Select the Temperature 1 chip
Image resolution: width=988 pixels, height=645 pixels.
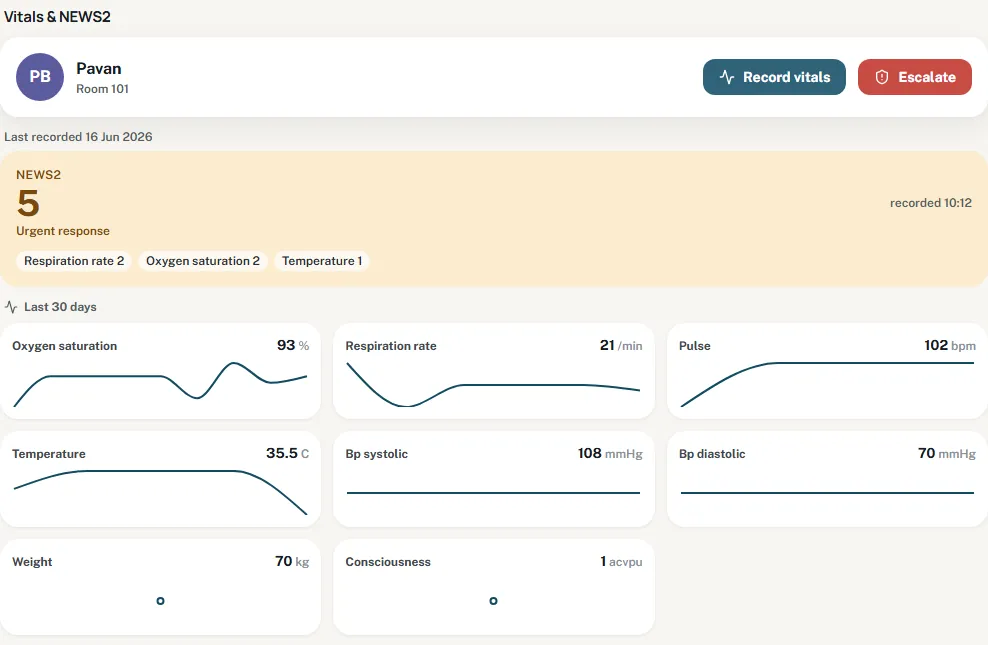coord(322,261)
